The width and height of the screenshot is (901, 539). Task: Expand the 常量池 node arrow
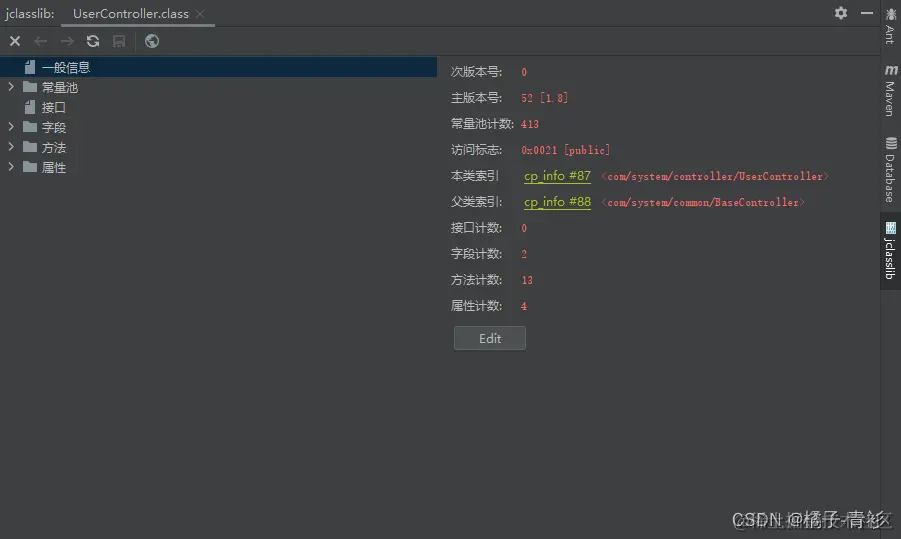[x=11, y=87]
